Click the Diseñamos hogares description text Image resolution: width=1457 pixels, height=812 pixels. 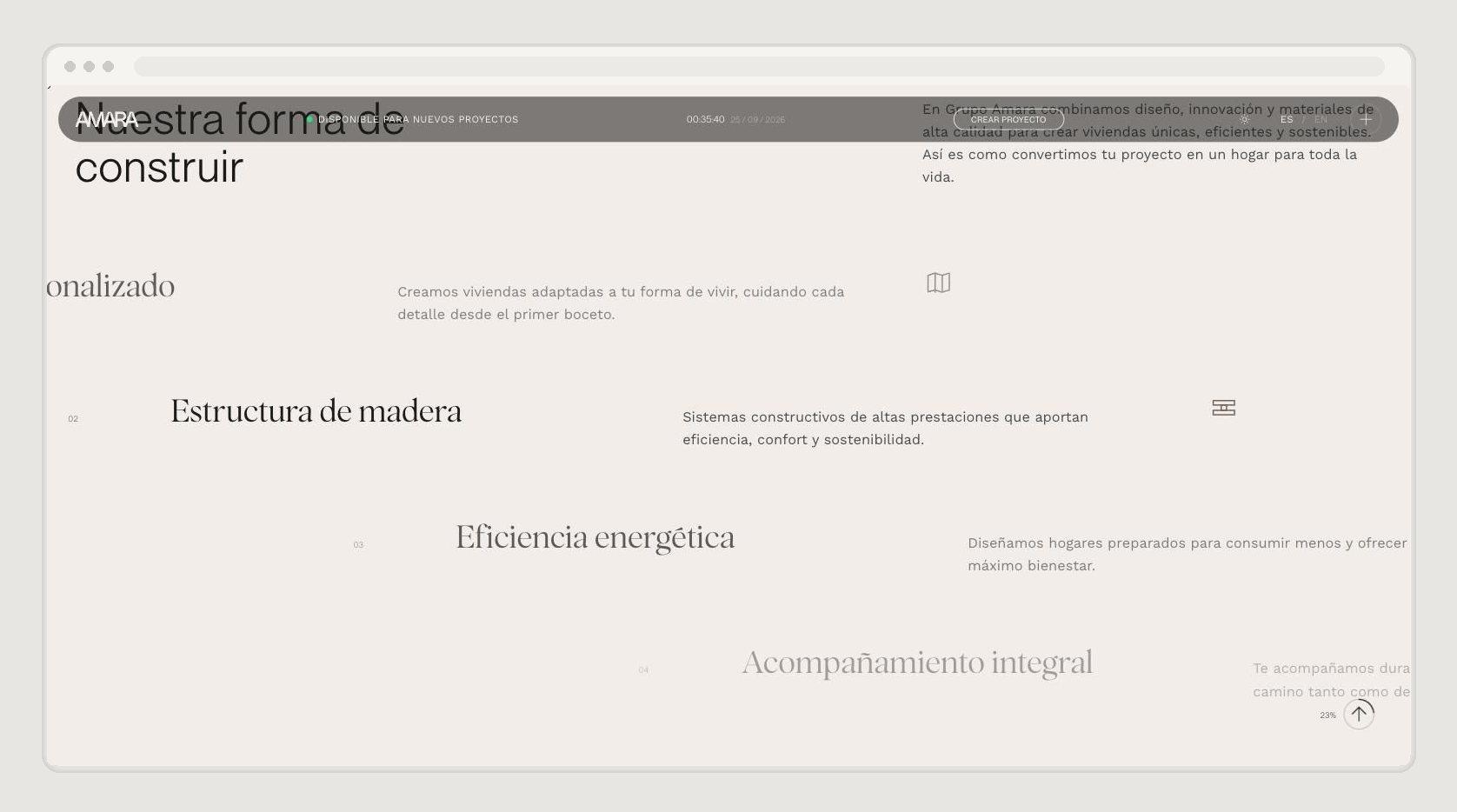[1188, 555]
